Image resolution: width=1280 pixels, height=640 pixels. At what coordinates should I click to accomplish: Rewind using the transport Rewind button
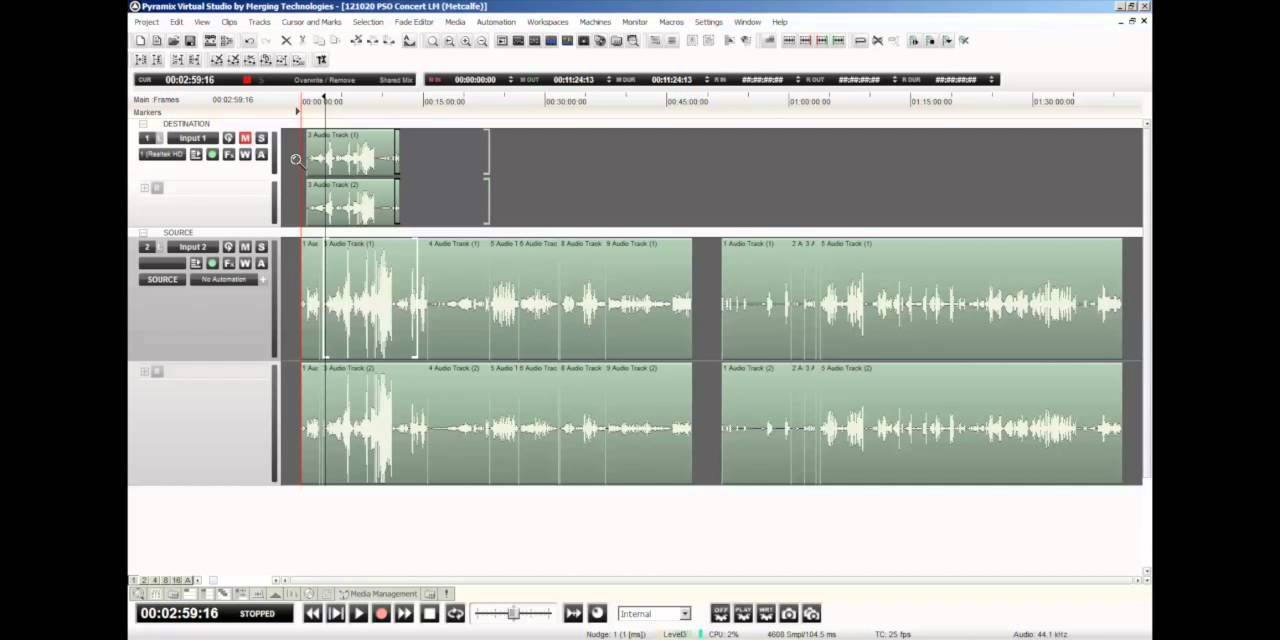[x=313, y=614]
